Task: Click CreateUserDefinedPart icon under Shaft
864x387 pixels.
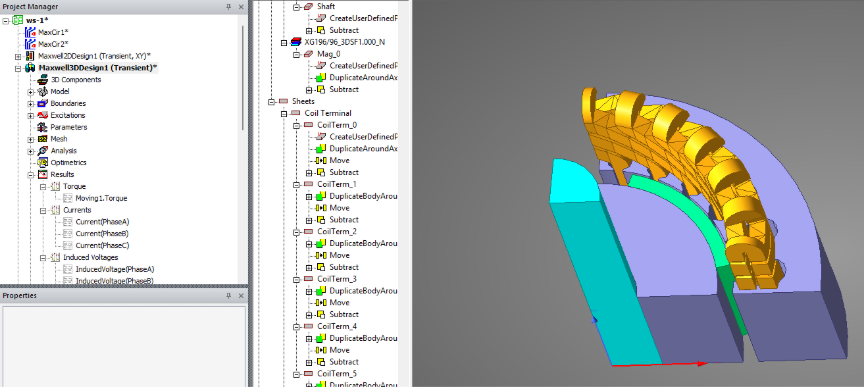Action: 322,18
